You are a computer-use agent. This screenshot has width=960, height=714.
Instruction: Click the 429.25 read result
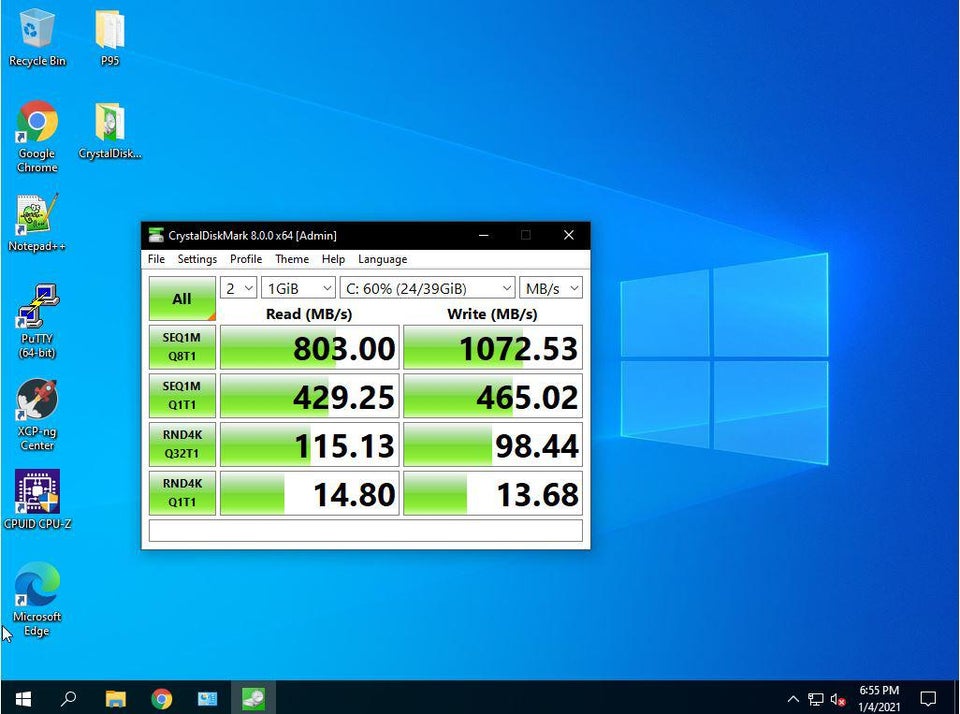click(309, 396)
